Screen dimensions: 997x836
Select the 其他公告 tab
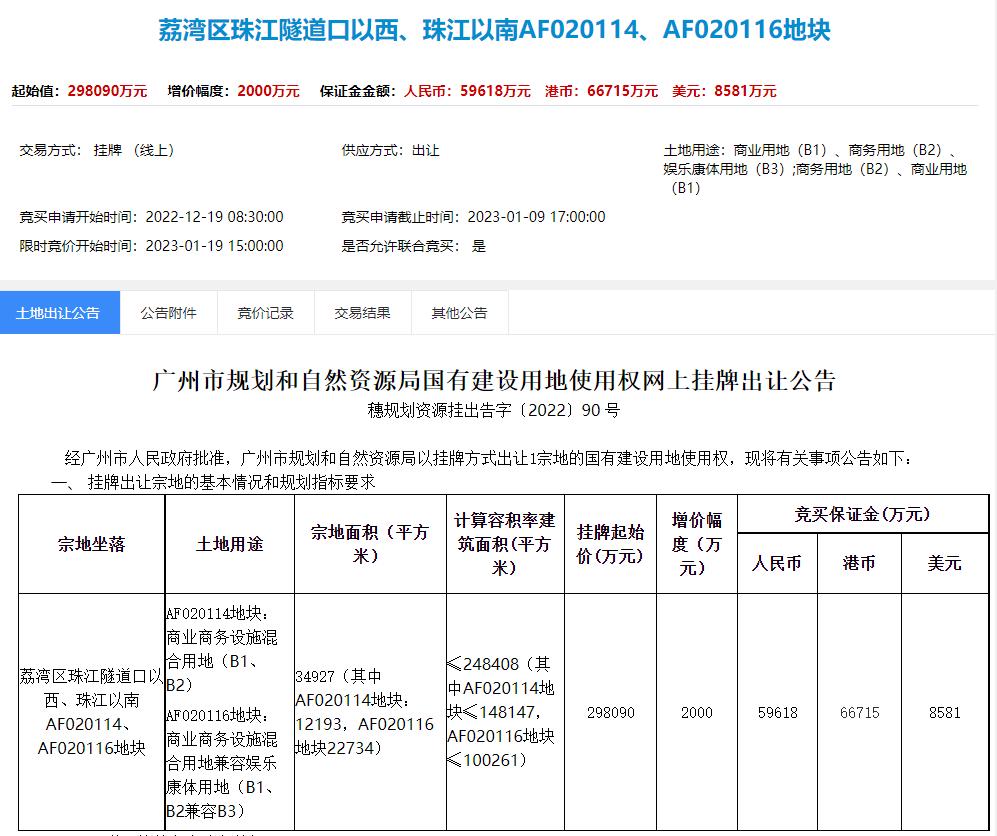click(x=459, y=312)
